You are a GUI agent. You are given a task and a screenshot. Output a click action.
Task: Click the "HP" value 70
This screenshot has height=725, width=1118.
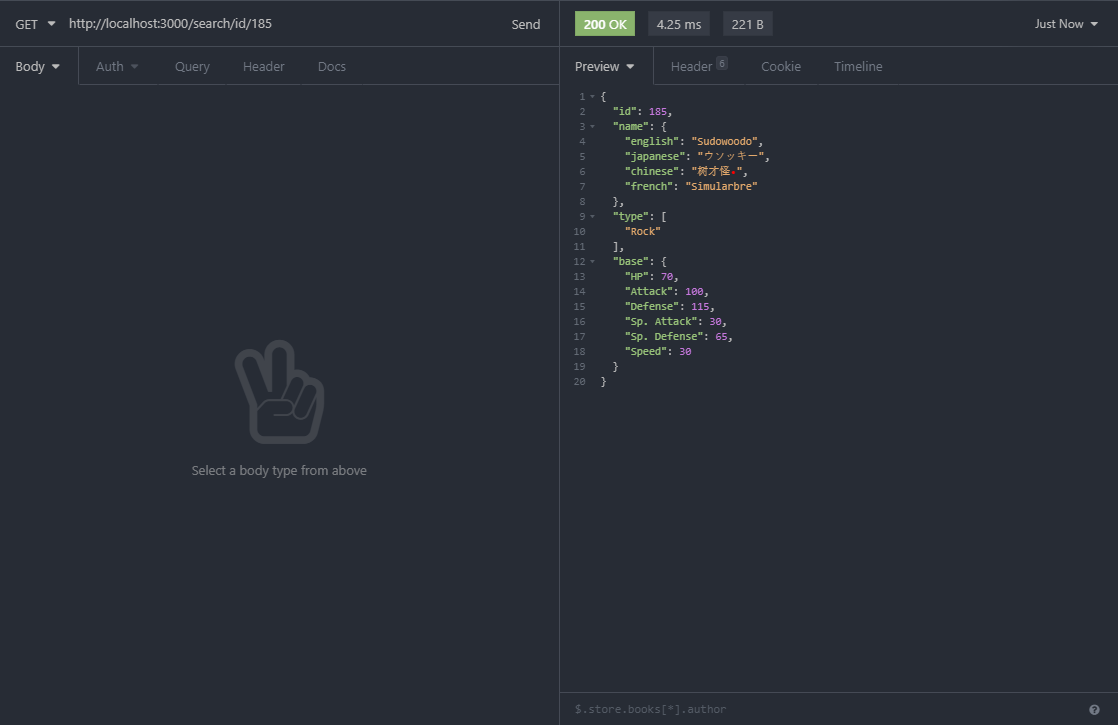point(667,277)
